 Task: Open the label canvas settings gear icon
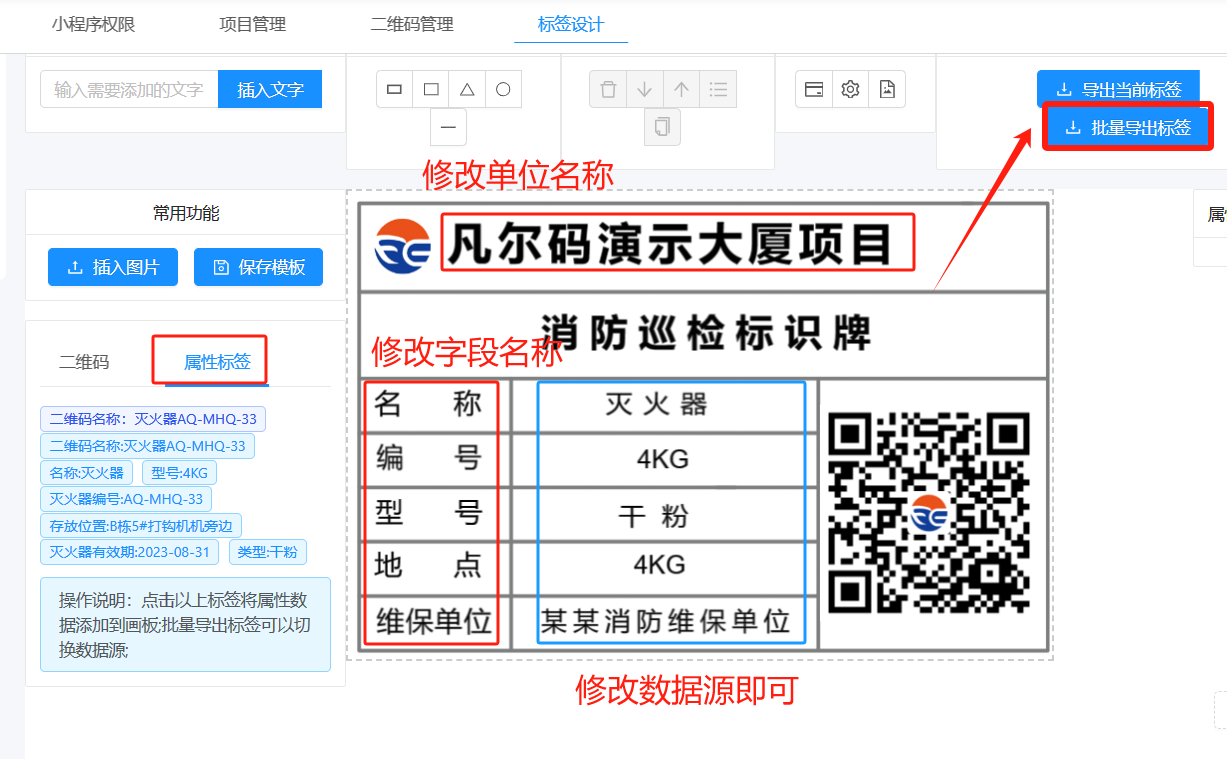tap(849, 89)
